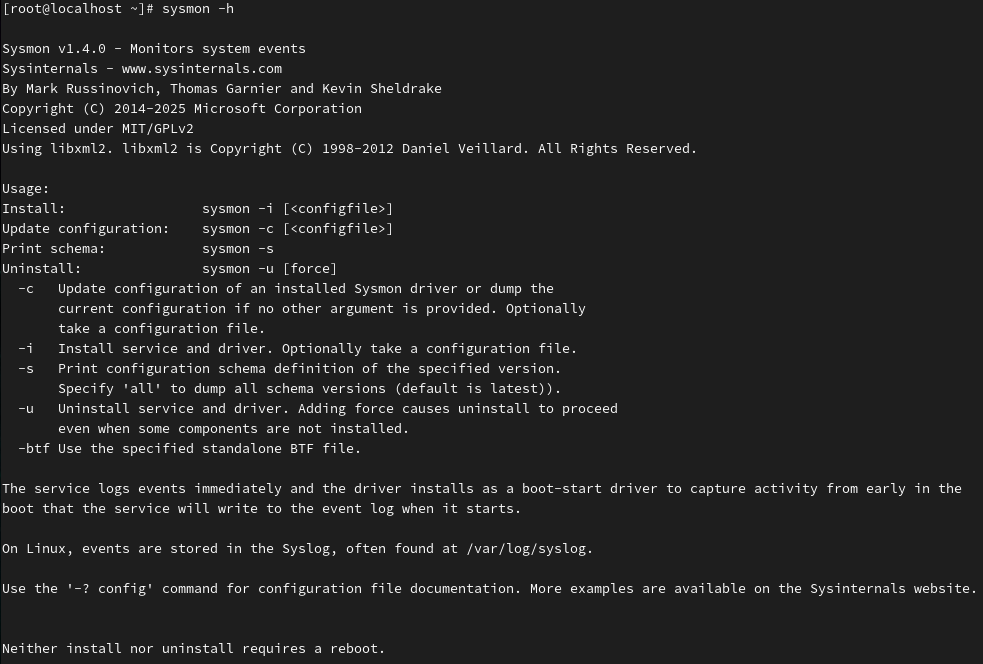Click the 'sysmon -s' print schema usage
983x664 pixels.
(238, 249)
